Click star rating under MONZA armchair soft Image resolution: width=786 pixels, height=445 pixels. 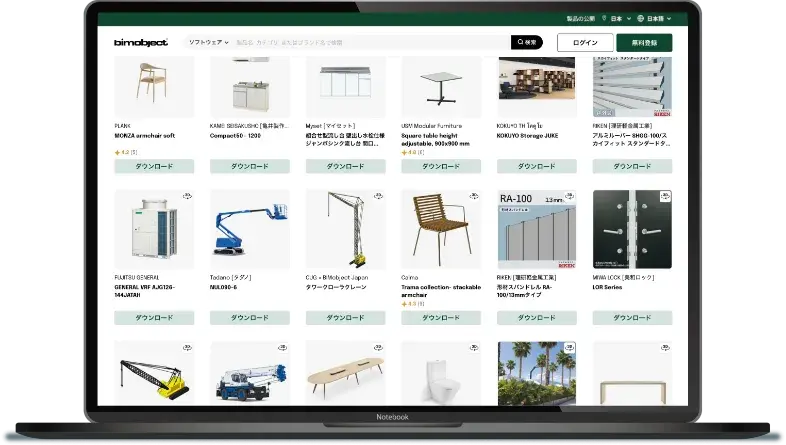point(126,152)
